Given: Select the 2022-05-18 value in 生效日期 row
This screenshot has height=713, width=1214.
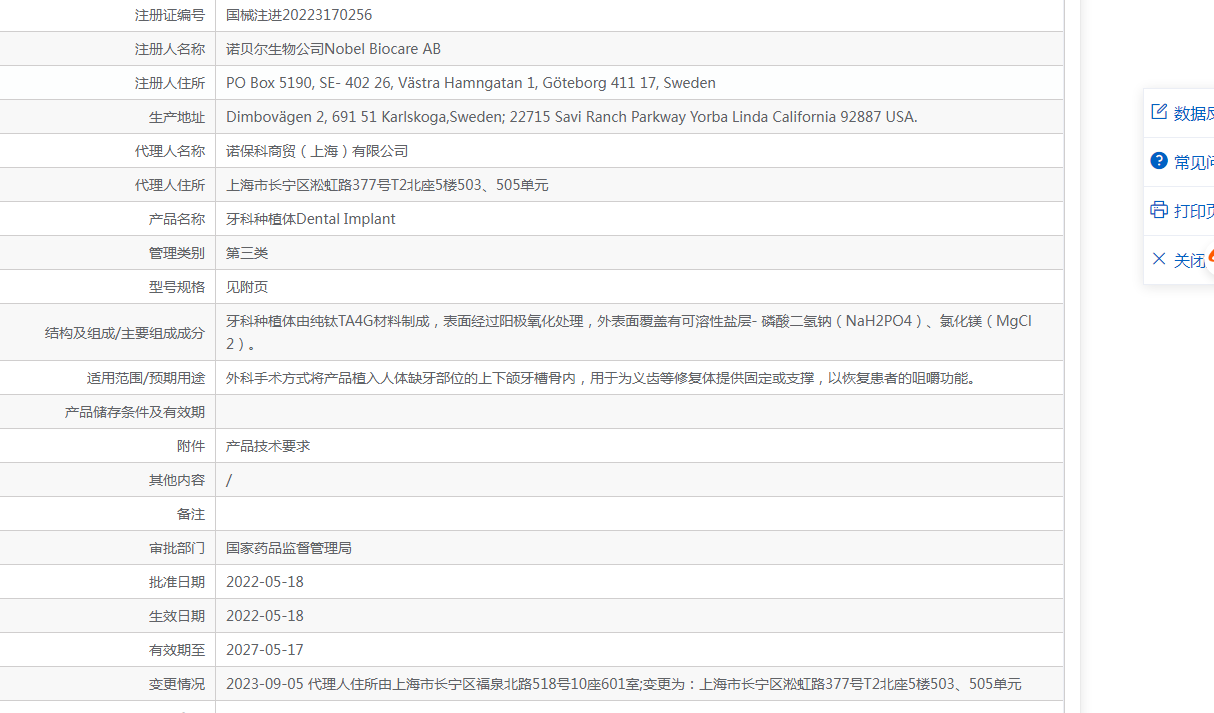Looking at the screenshot, I should pos(265,616).
